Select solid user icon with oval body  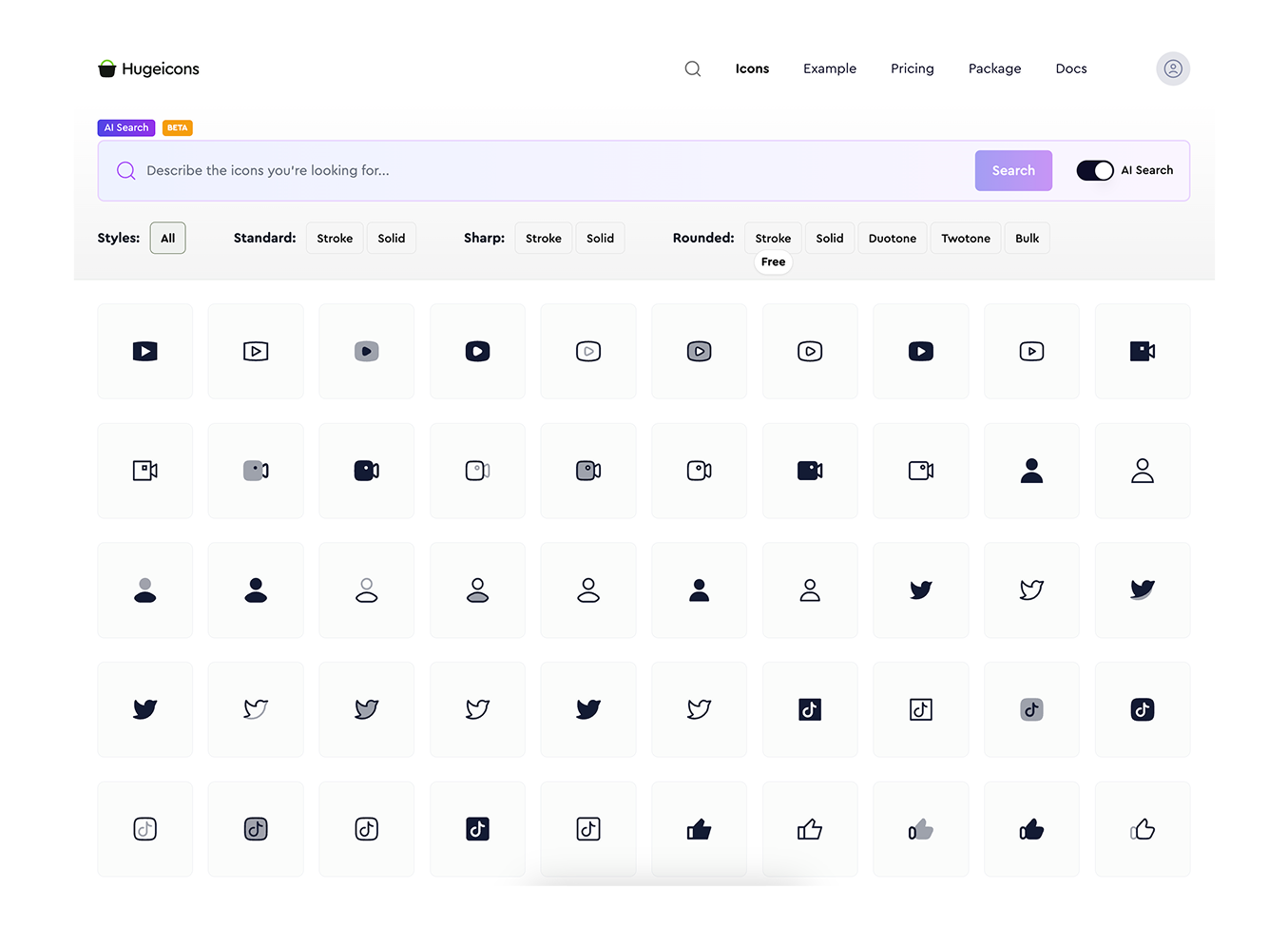[256, 590]
